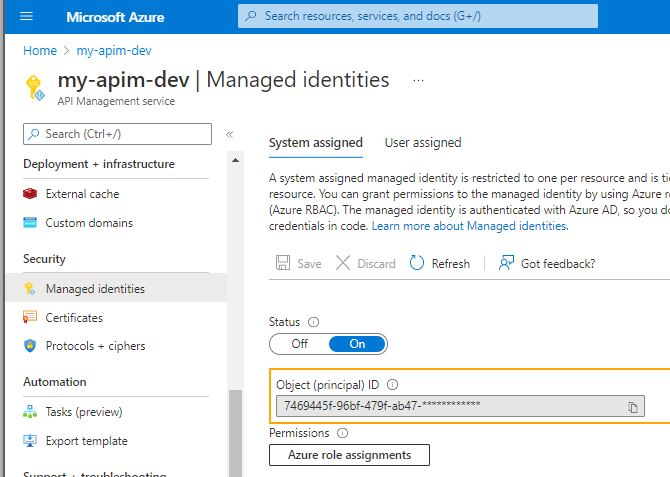670x477 pixels.
Task: Click the Automation section header
Action: [x=55, y=382]
